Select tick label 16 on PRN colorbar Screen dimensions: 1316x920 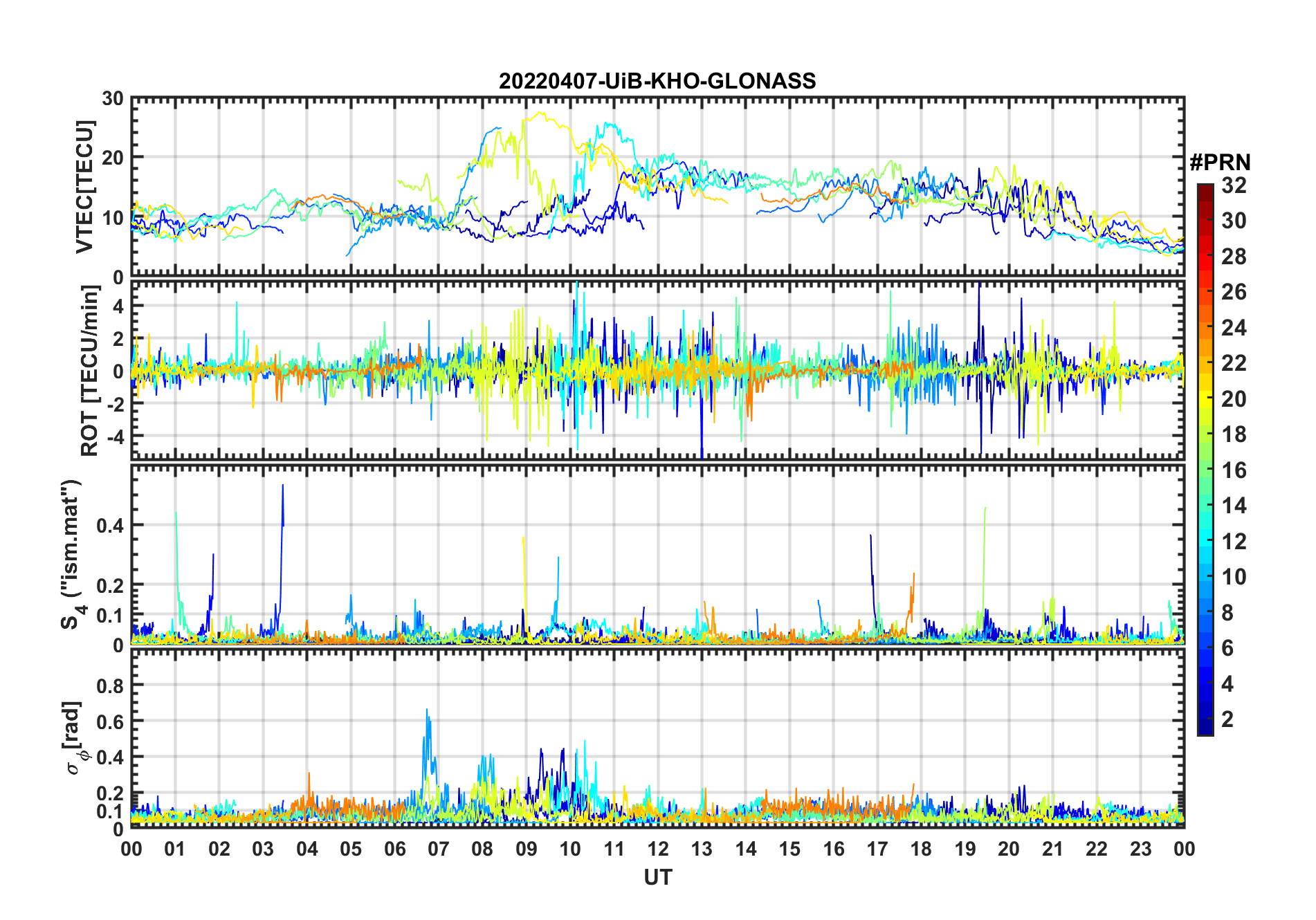click(1234, 470)
